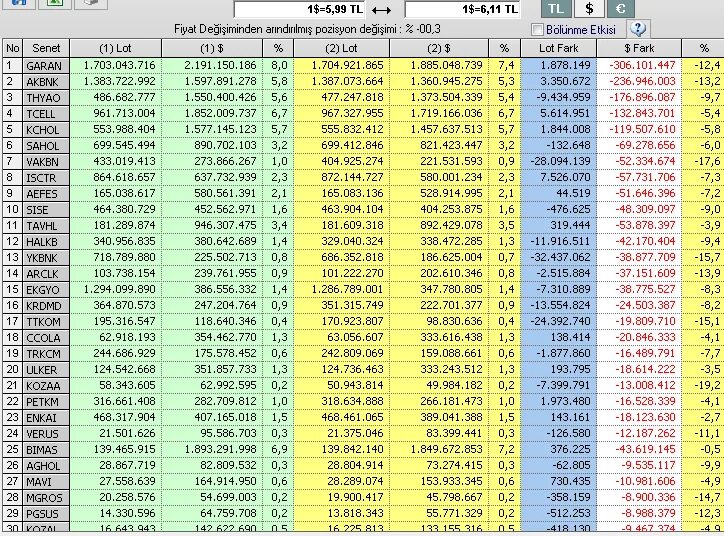Click AKBNK (1) $ value 1.597.891.278
Screen dimensions: 724x536
tap(220, 81)
